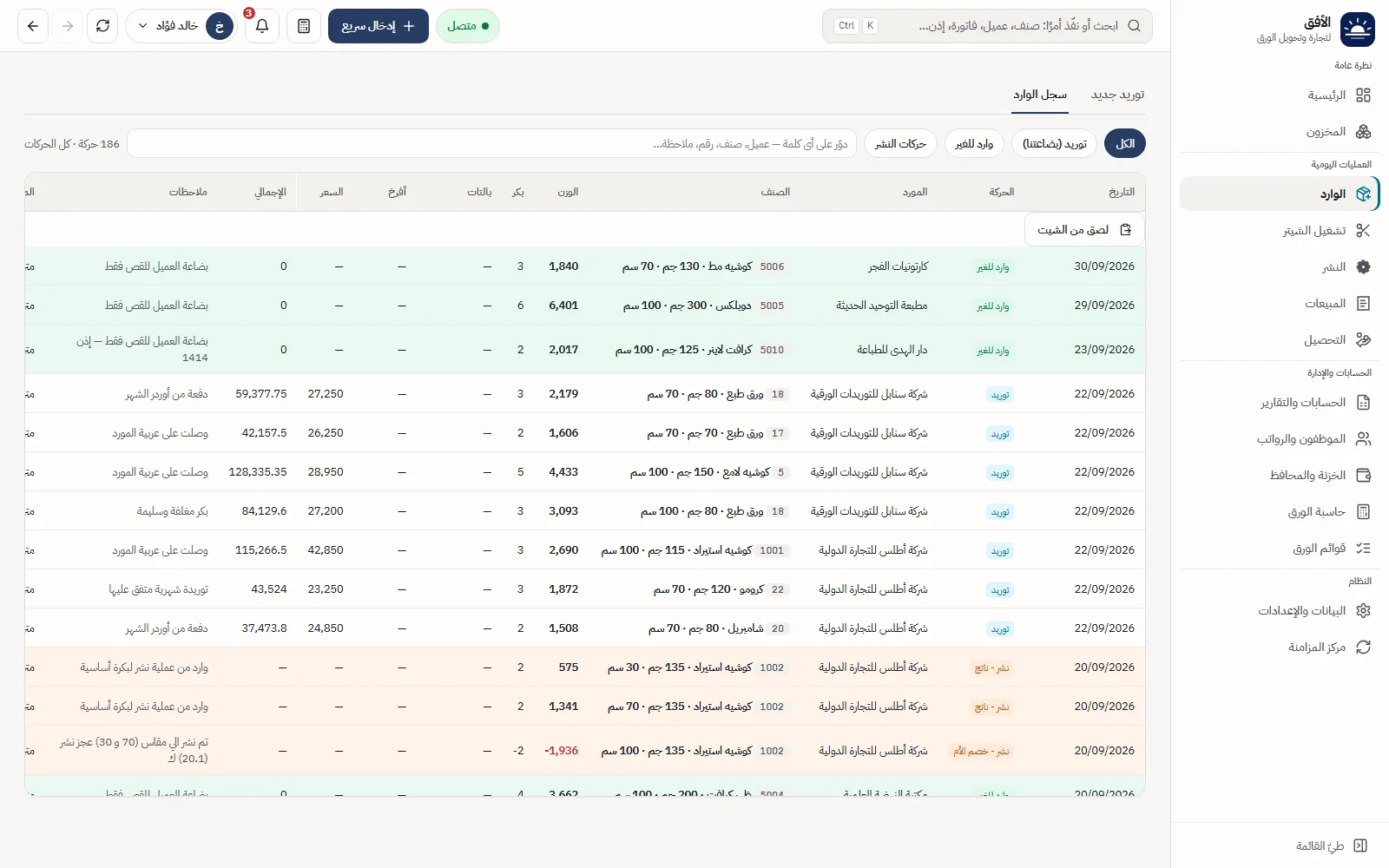The width and height of the screenshot is (1389, 868).
Task: Click النشر saw blade icon
Action: [1363, 267]
